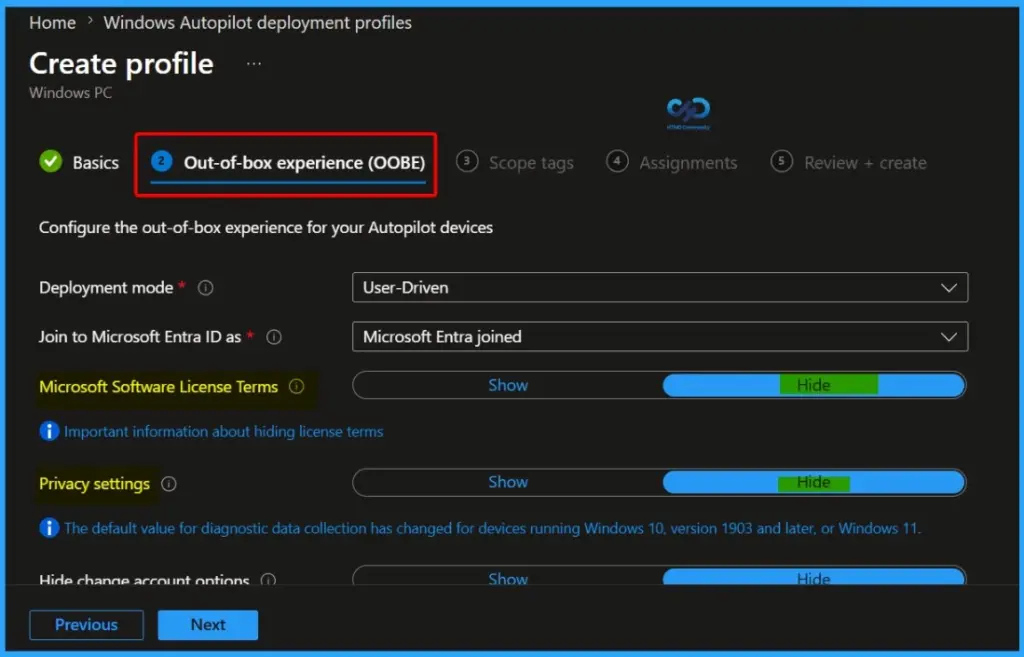Open info tooltip for Deployment mode

pyautogui.click(x=205, y=288)
